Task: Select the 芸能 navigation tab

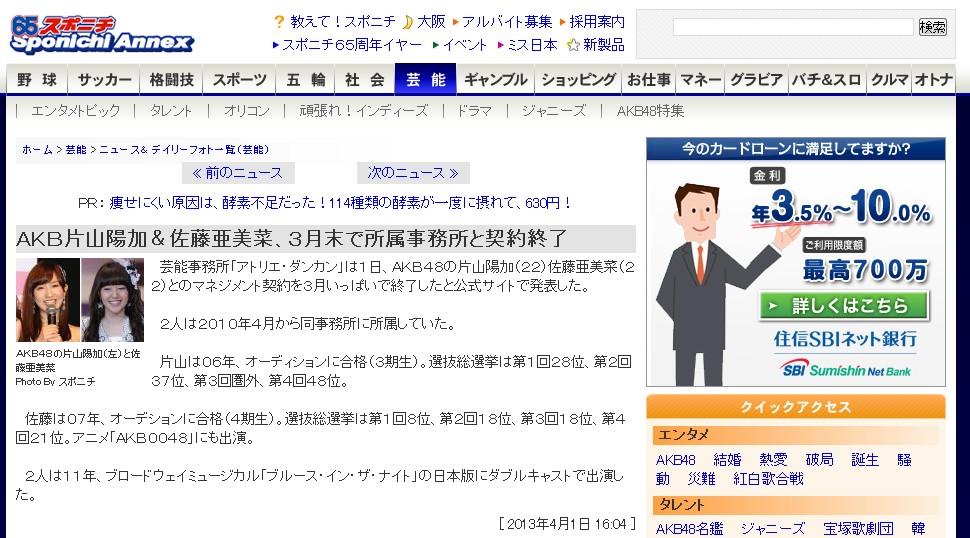Action: pos(426,80)
